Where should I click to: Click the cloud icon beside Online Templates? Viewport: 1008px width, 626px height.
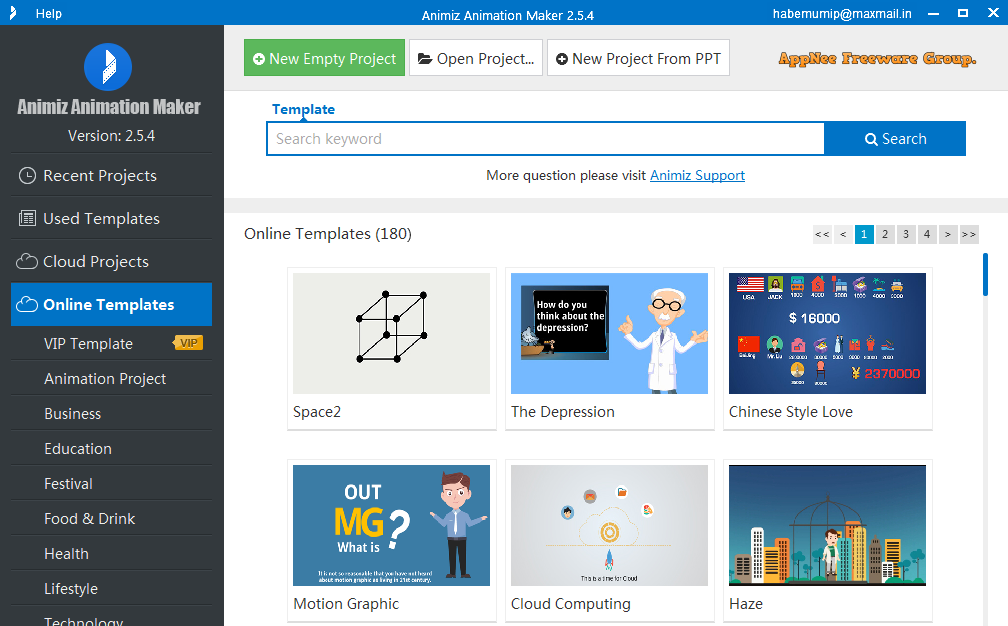[x=27, y=305]
